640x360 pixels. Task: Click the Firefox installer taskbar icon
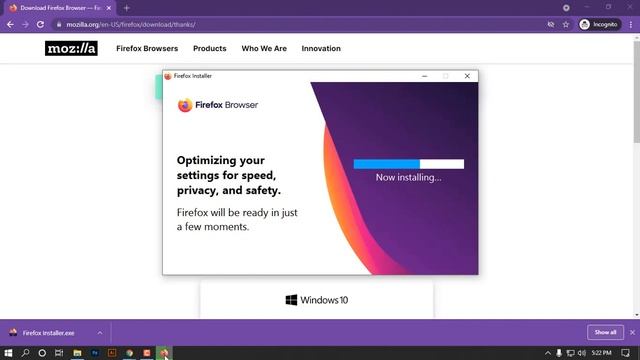click(x=164, y=353)
